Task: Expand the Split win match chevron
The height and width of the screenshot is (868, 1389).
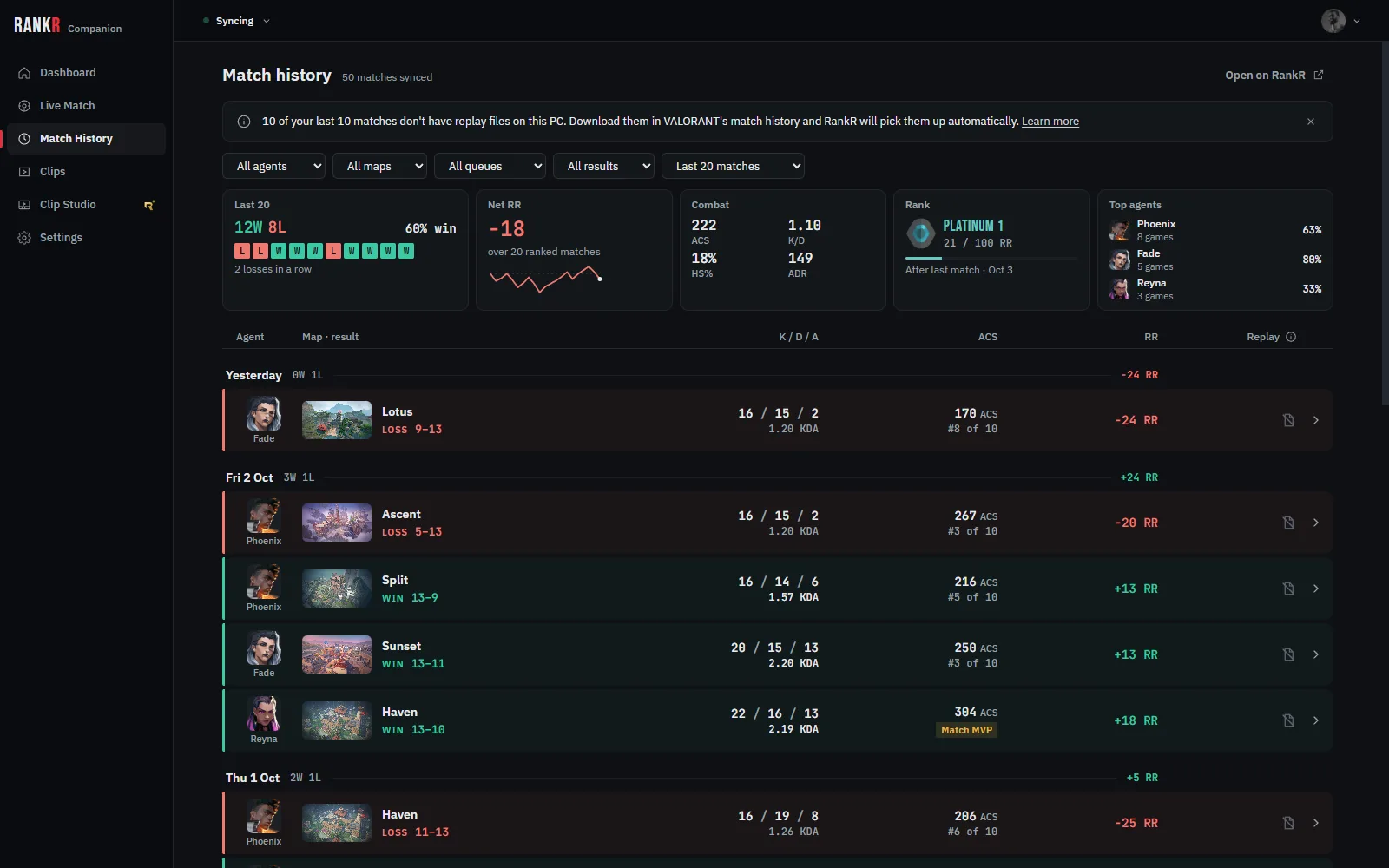Action: click(x=1316, y=589)
